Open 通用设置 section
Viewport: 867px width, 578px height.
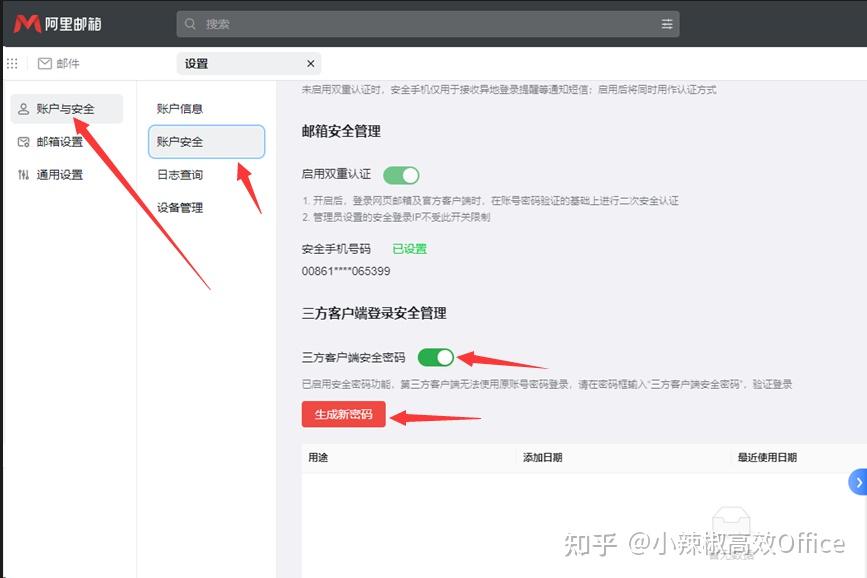[x=67, y=175]
